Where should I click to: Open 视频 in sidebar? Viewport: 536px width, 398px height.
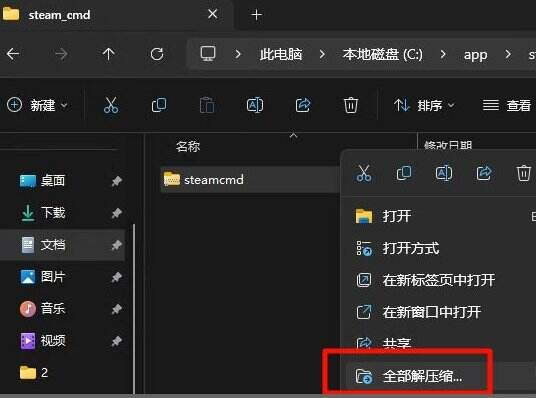53,341
